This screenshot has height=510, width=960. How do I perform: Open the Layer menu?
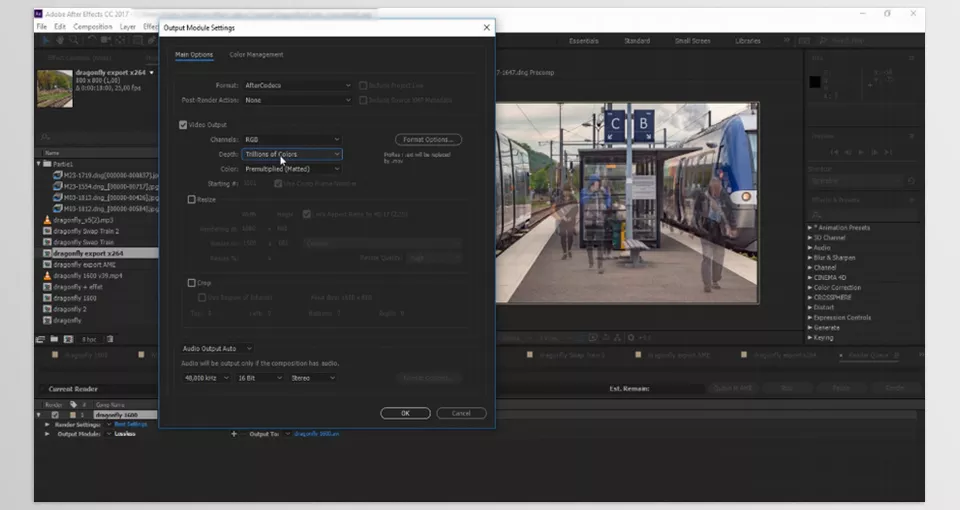click(x=127, y=27)
